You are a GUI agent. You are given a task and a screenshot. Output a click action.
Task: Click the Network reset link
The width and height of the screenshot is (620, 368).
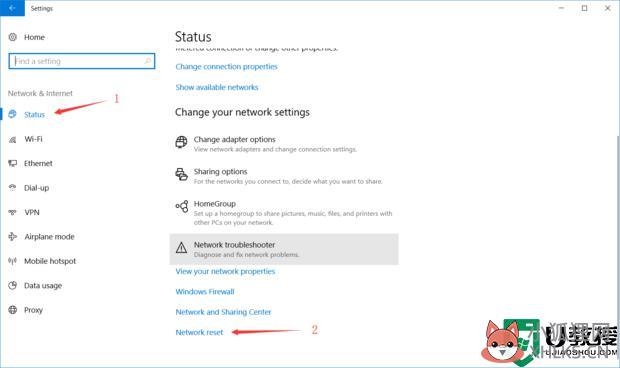(x=199, y=332)
